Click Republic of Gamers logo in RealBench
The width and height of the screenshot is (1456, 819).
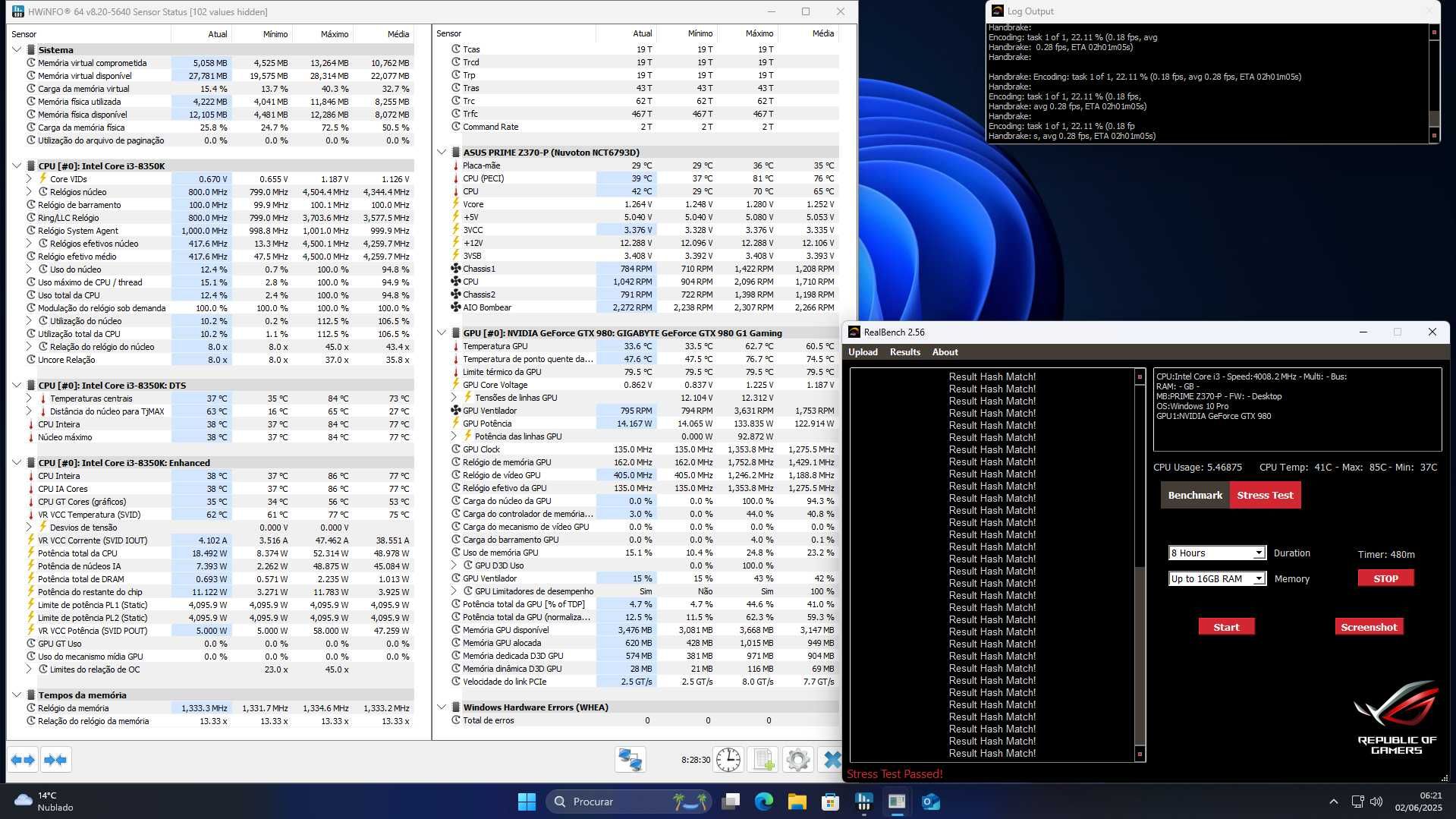[x=1397, y=717]
